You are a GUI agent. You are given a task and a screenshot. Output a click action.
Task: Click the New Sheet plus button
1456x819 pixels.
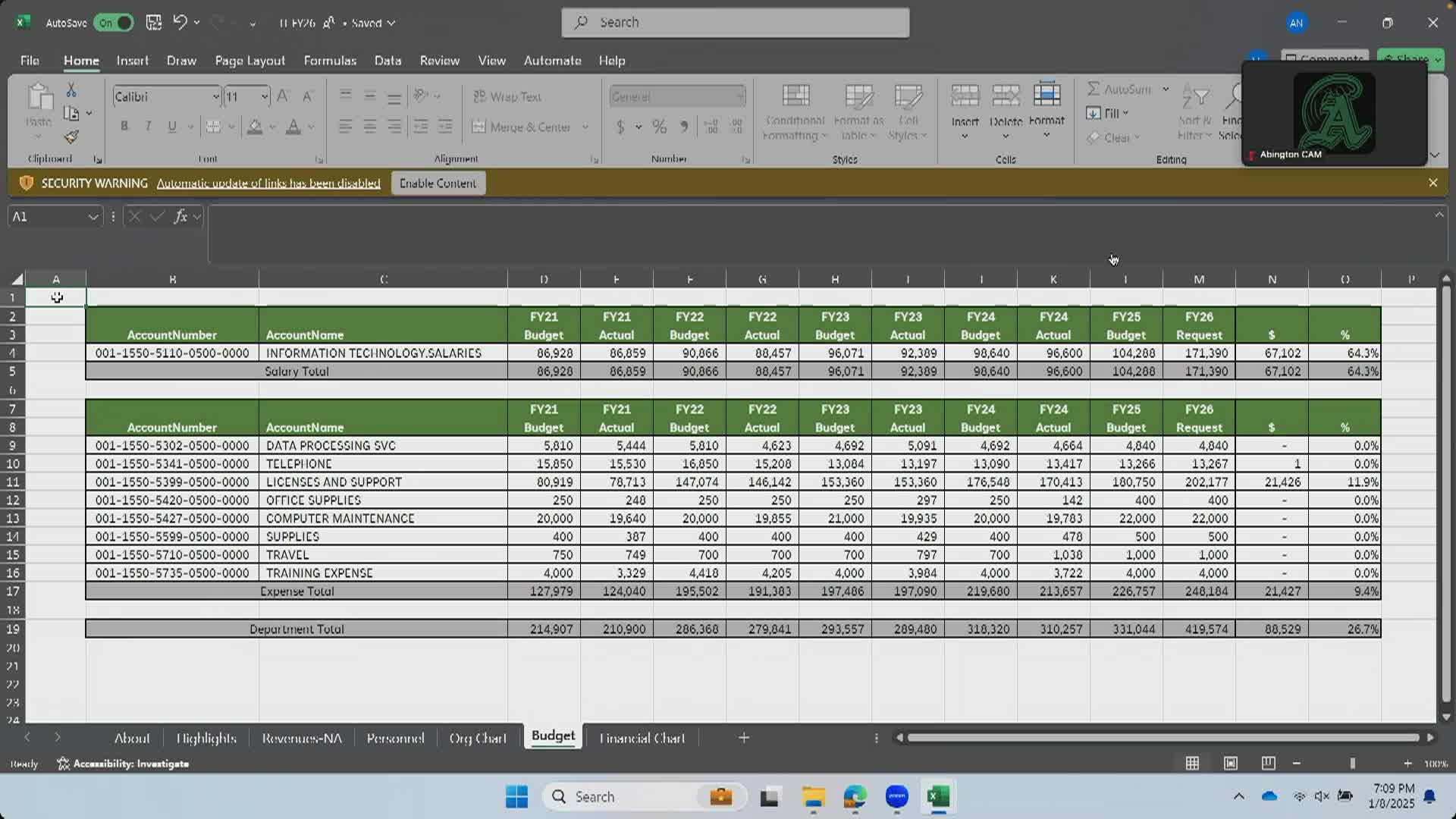[744, 736]
